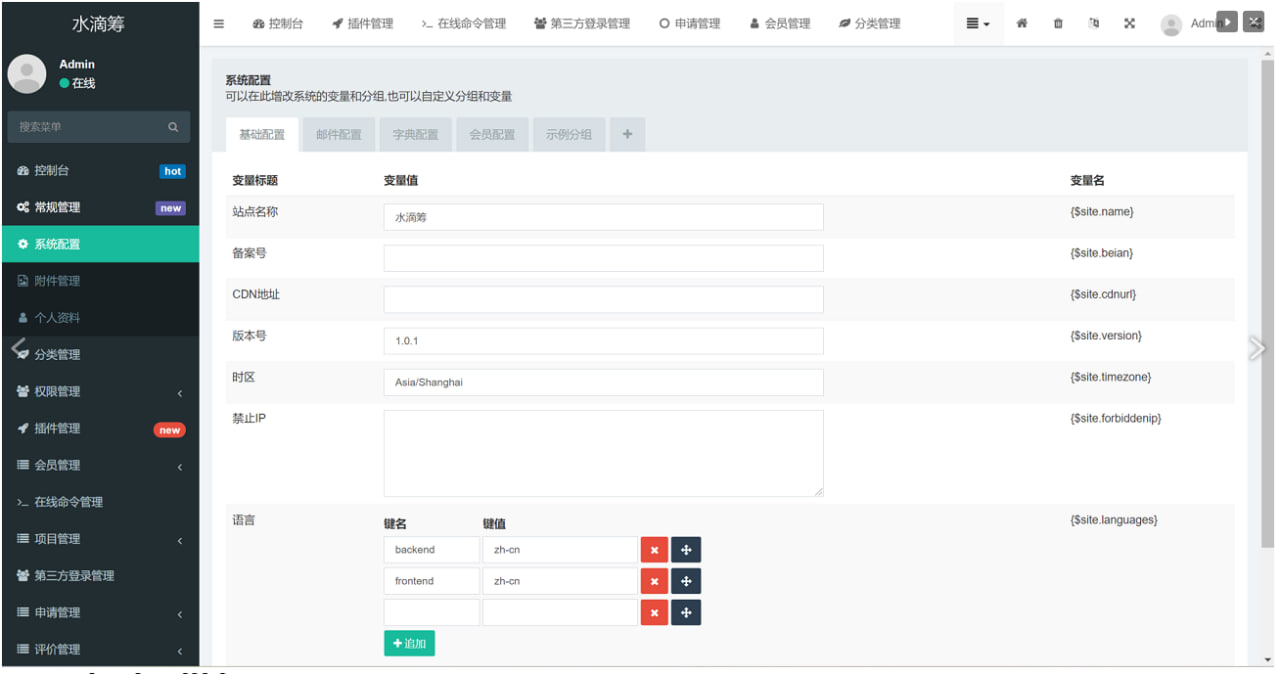
Task: Open the top-bar list dropdown menu
Action: point(977,24)
